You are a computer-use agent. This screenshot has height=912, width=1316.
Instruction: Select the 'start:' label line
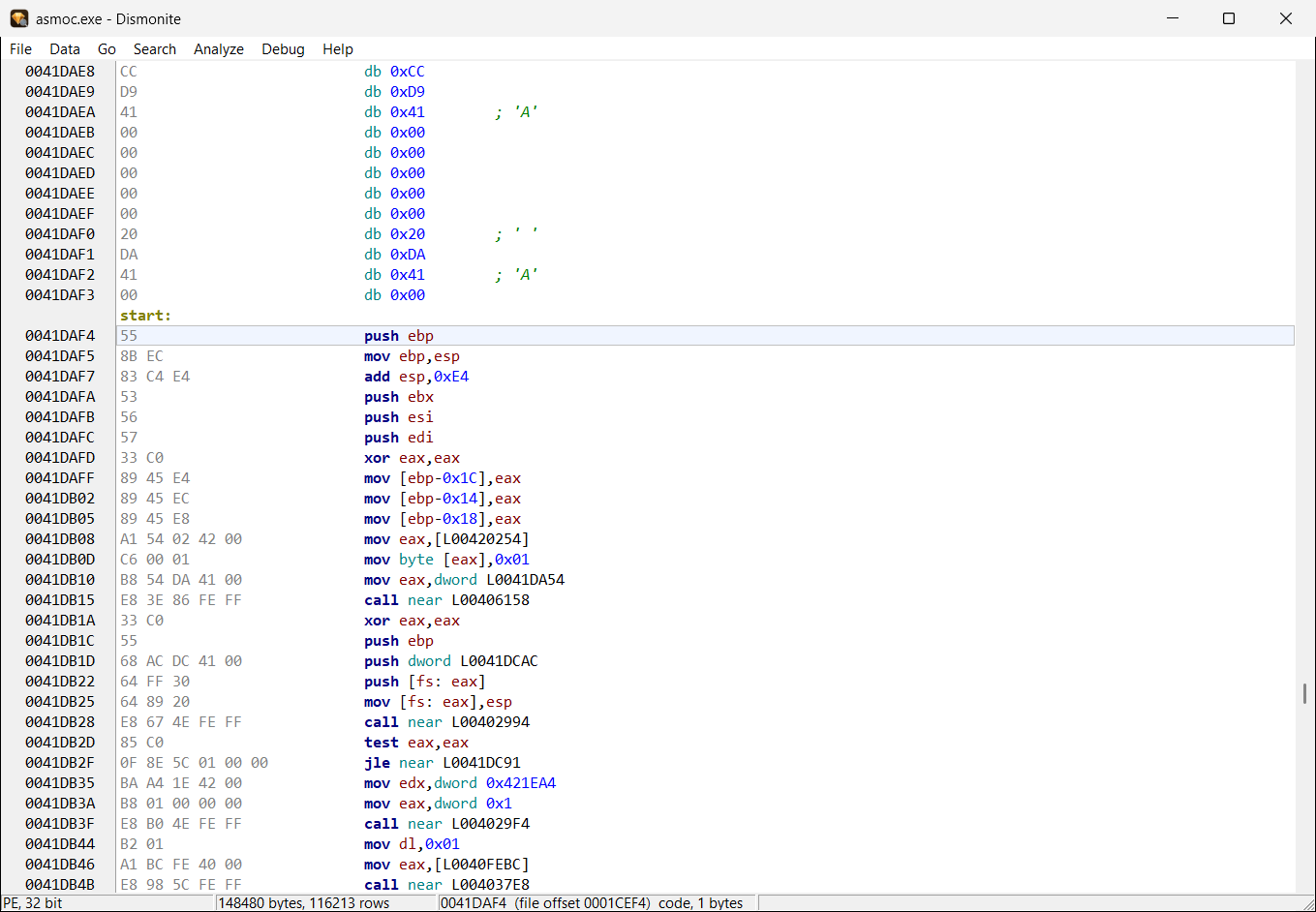coord(145,316)
